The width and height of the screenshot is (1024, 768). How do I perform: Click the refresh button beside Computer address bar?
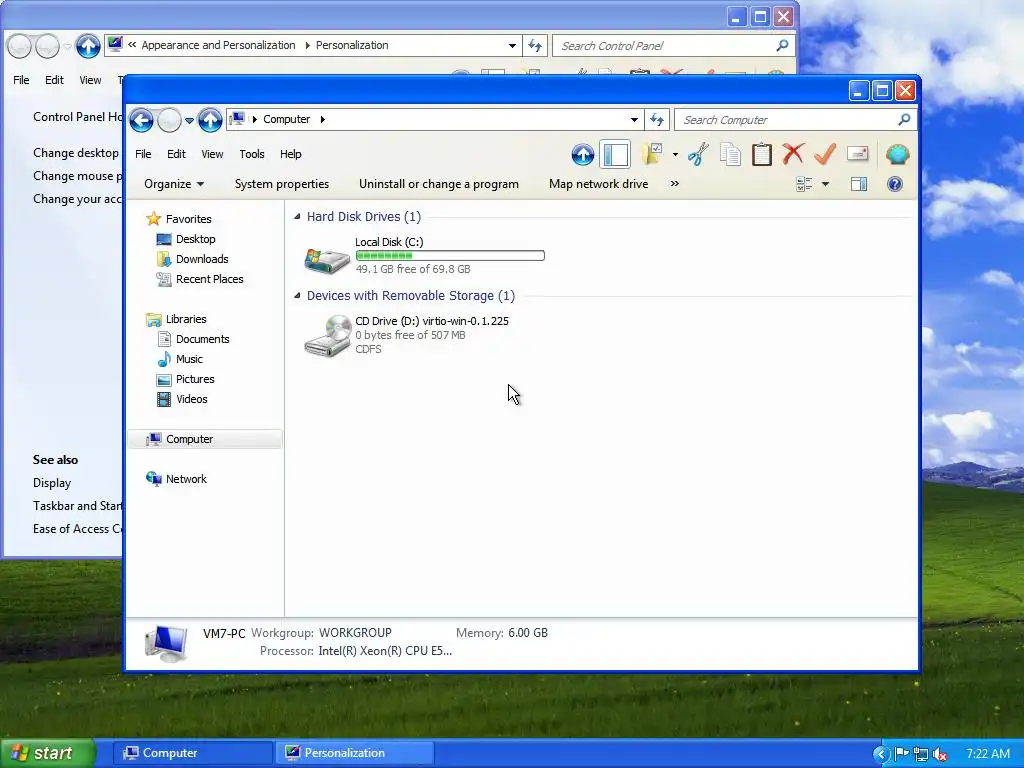[657, 120]
